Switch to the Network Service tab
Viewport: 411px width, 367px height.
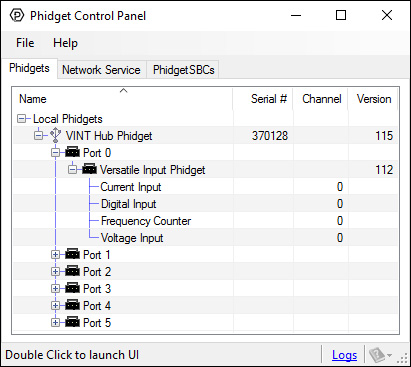coord(101,70)
